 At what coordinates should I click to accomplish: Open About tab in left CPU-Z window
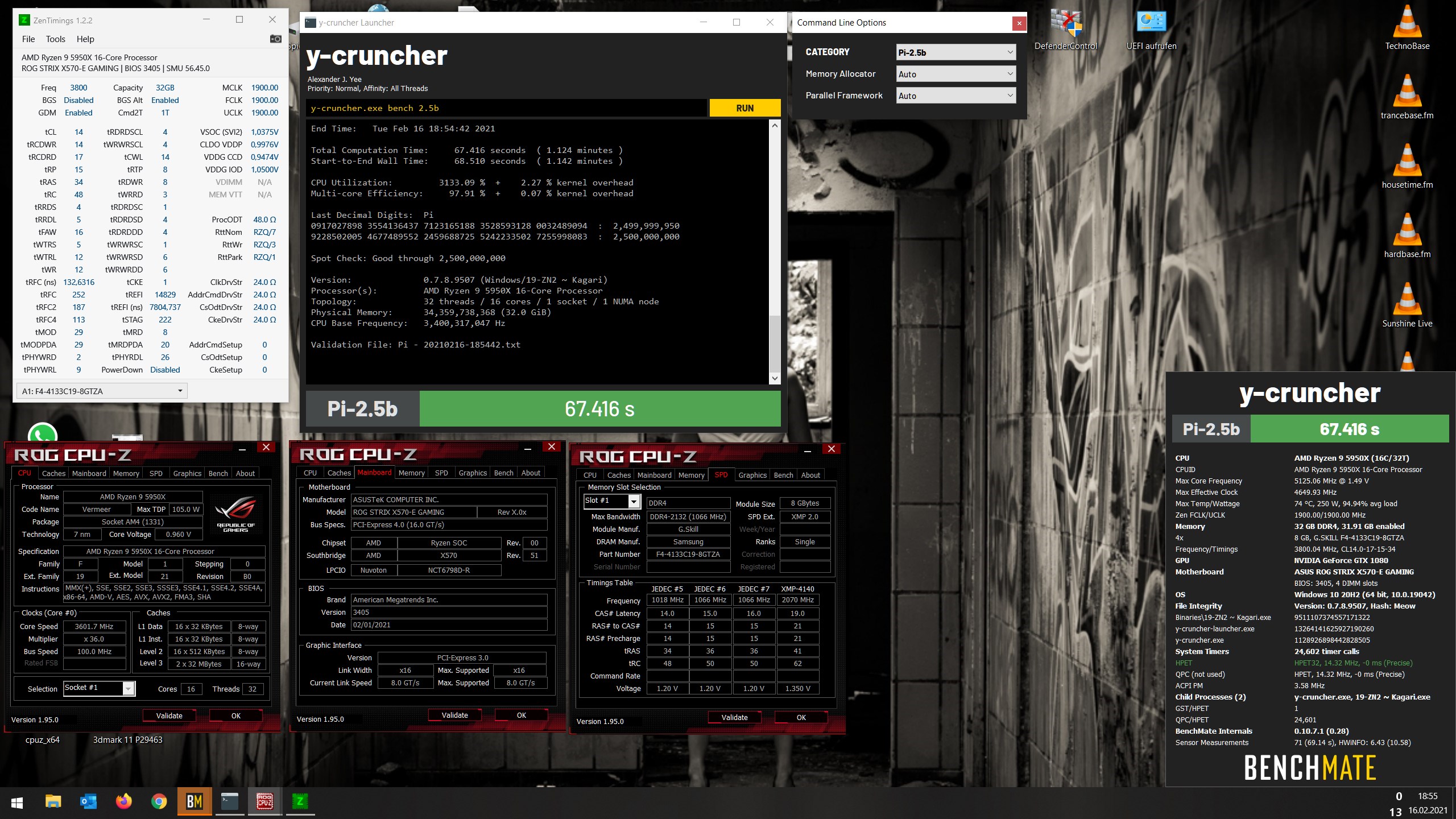tap(245, 473)
